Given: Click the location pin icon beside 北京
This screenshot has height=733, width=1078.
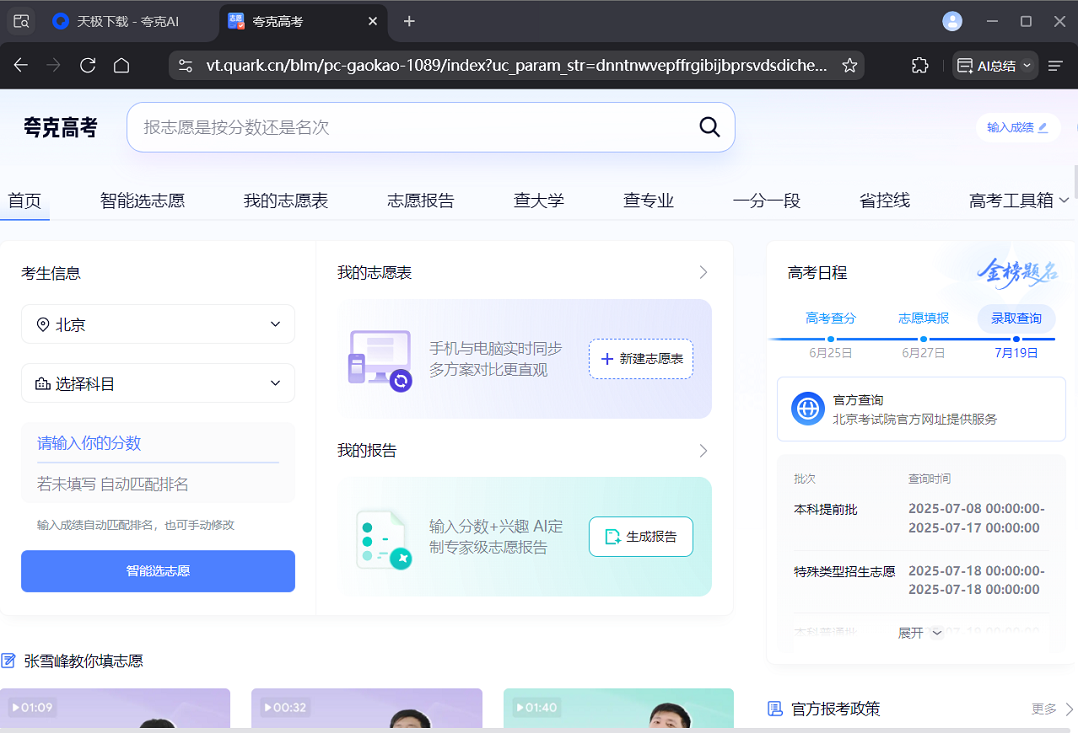Looking at the screenshot, I should [43, 324].
